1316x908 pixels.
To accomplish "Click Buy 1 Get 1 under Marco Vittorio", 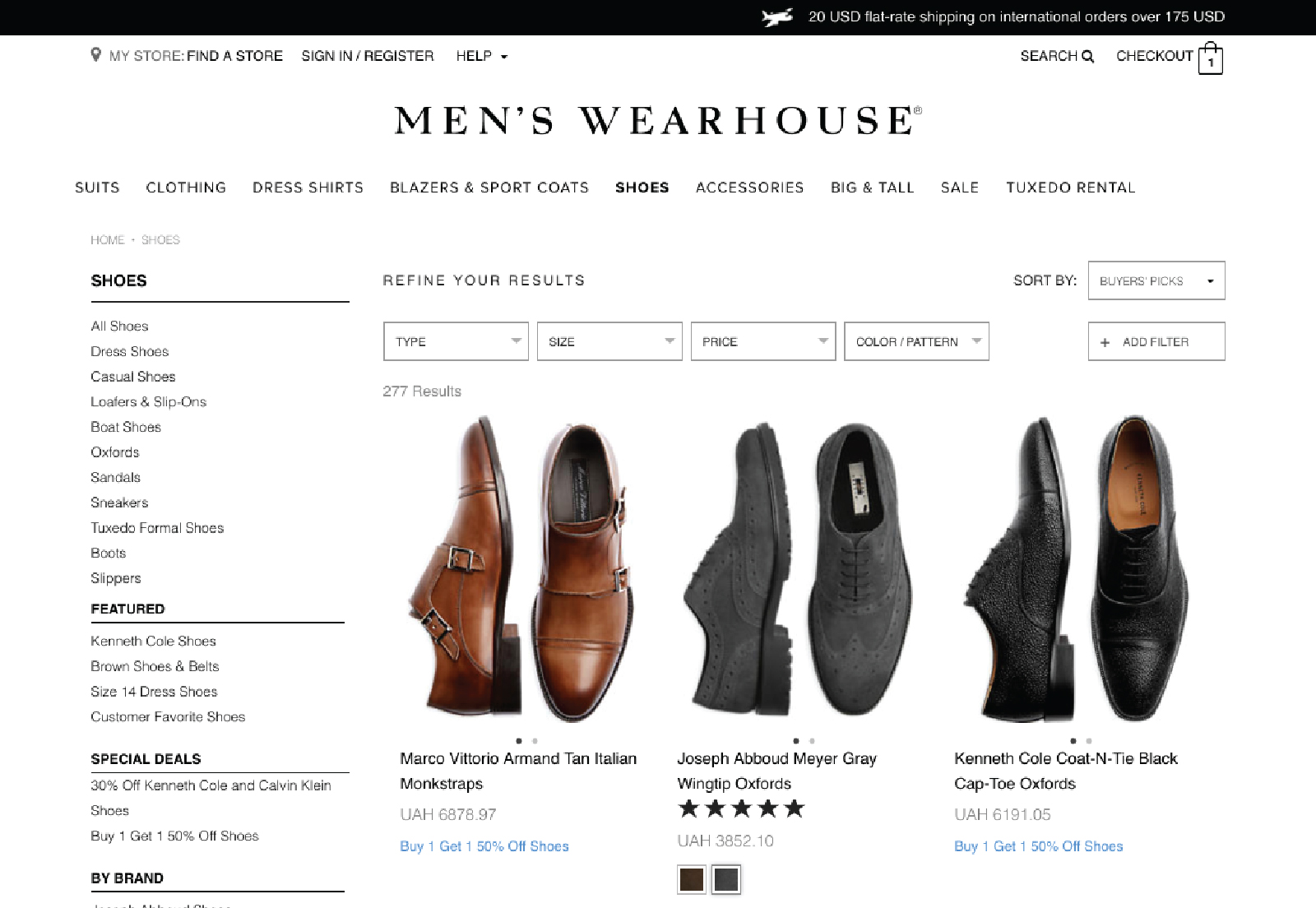I will pyautogui.click(x=484, y=846).
